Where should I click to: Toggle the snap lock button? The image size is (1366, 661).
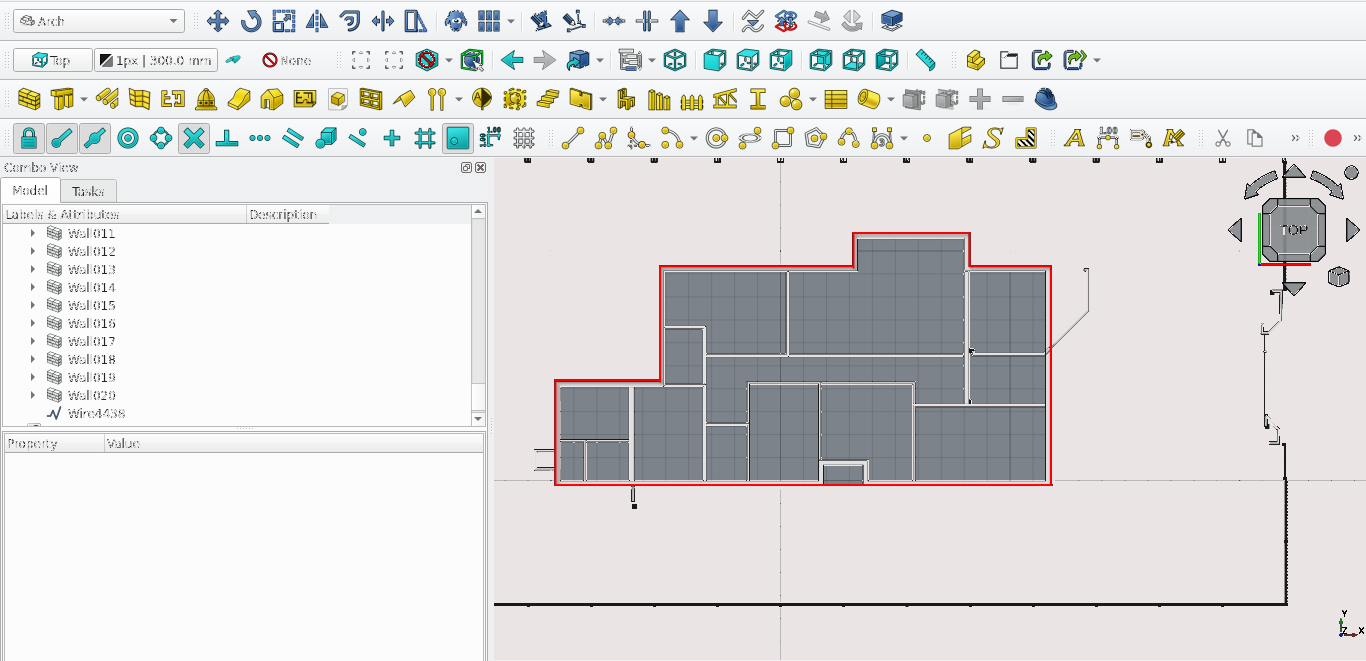[29, 138]
